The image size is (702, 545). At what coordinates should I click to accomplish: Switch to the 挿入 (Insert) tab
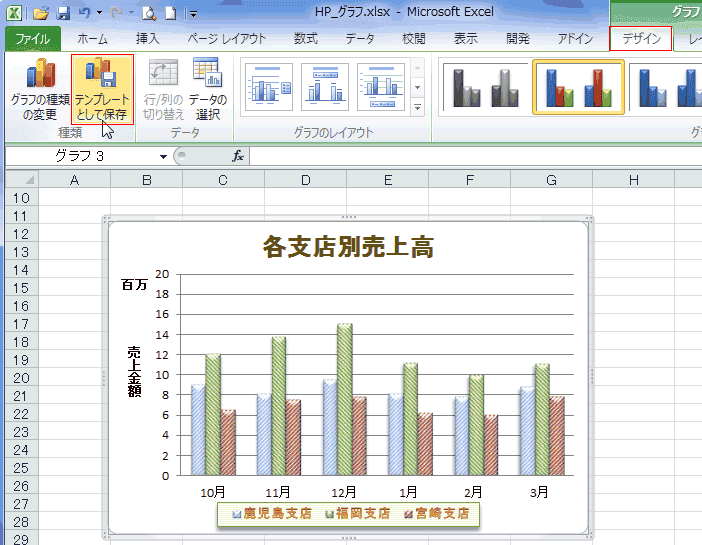(147, 39)
